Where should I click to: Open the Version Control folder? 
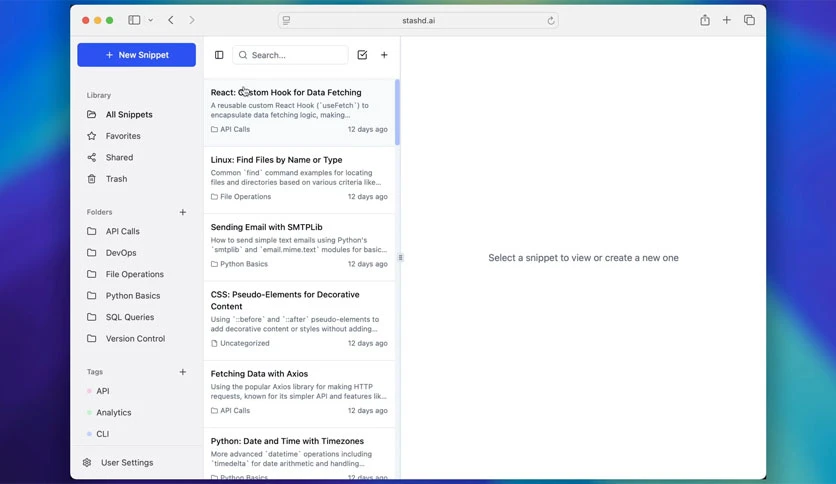136,338
